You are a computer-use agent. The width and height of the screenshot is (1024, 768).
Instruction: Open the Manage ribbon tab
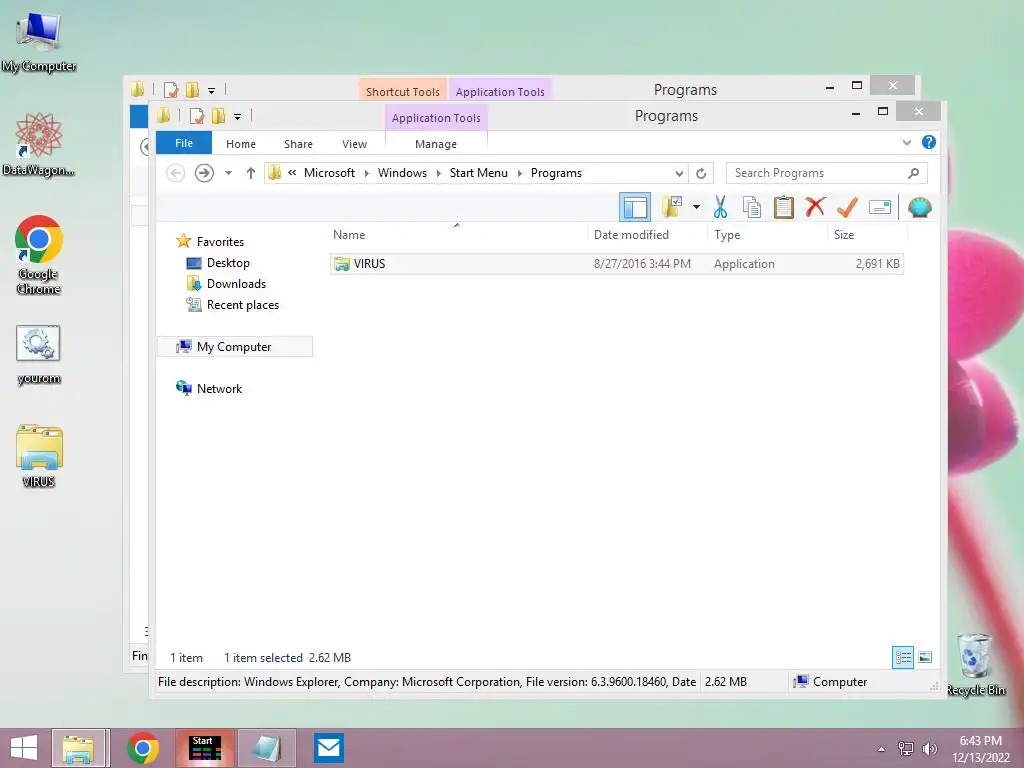[436, 144]
